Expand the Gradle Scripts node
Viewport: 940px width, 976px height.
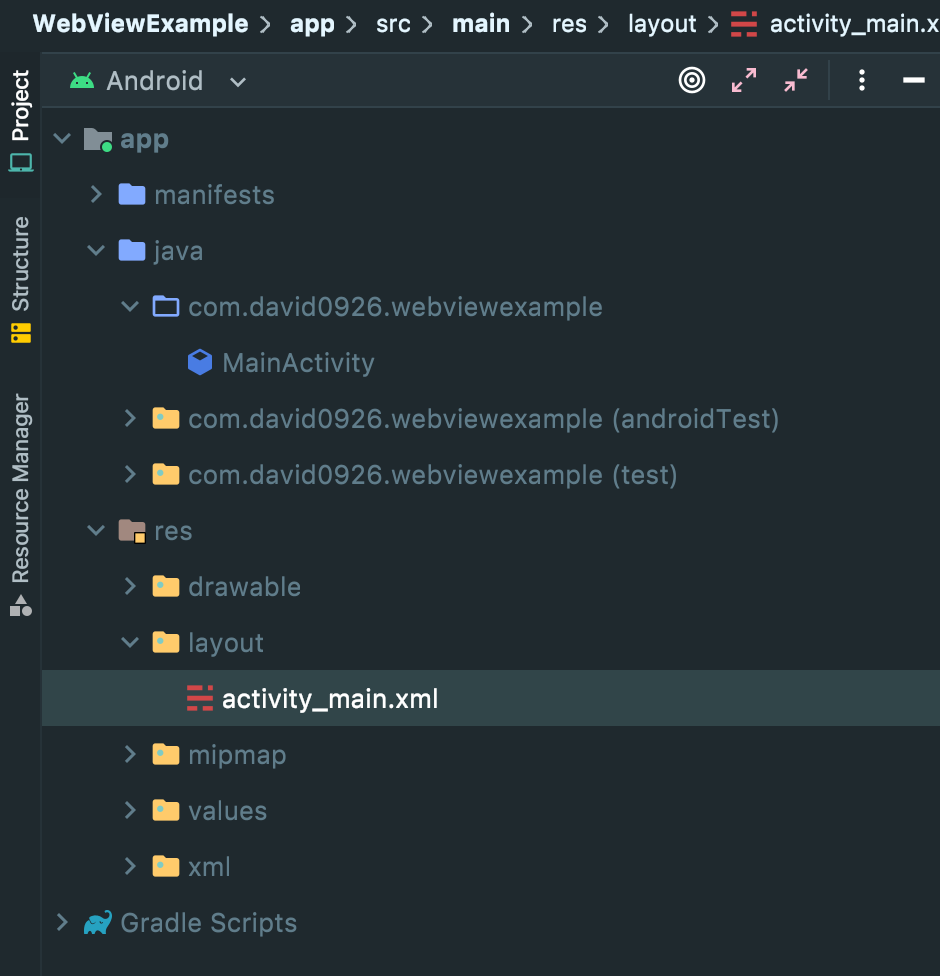[63, 922]
